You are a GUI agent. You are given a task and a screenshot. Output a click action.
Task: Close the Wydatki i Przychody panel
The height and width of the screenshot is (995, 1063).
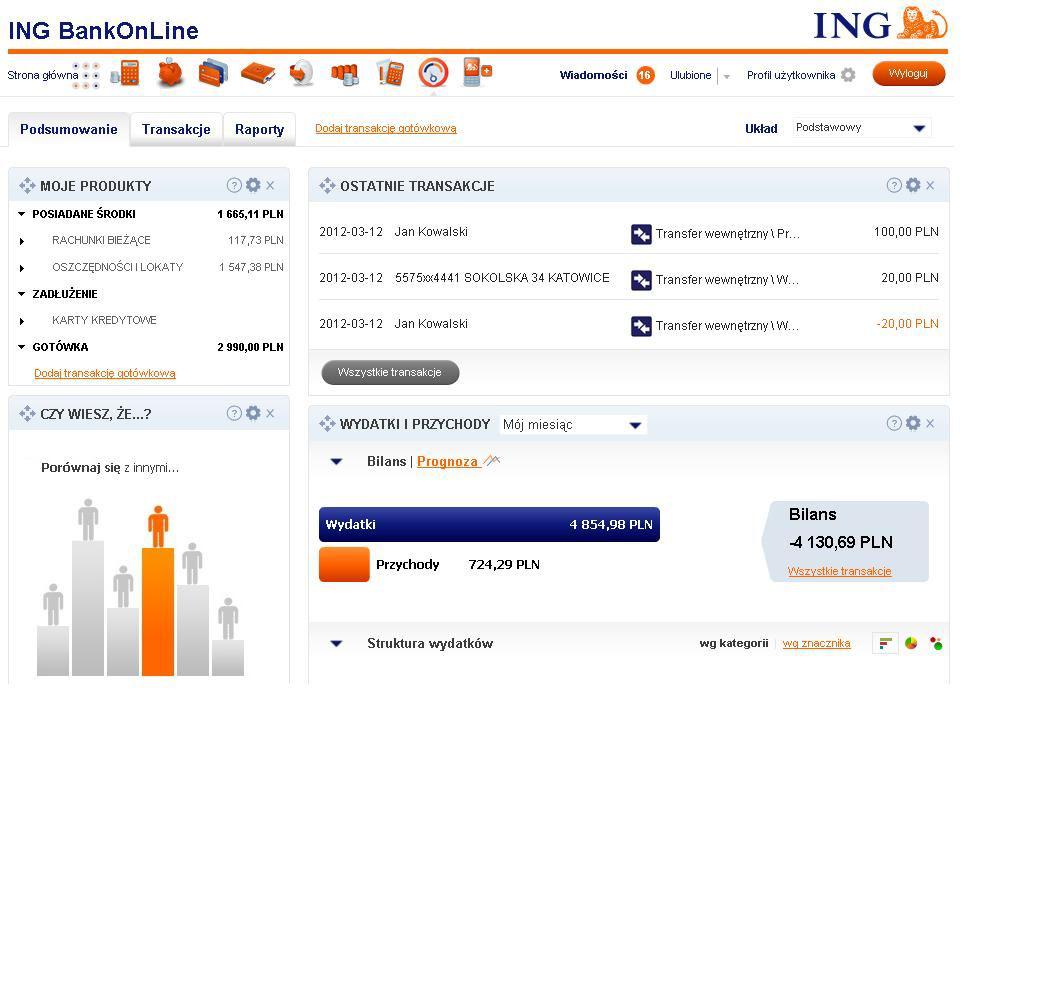930,424
